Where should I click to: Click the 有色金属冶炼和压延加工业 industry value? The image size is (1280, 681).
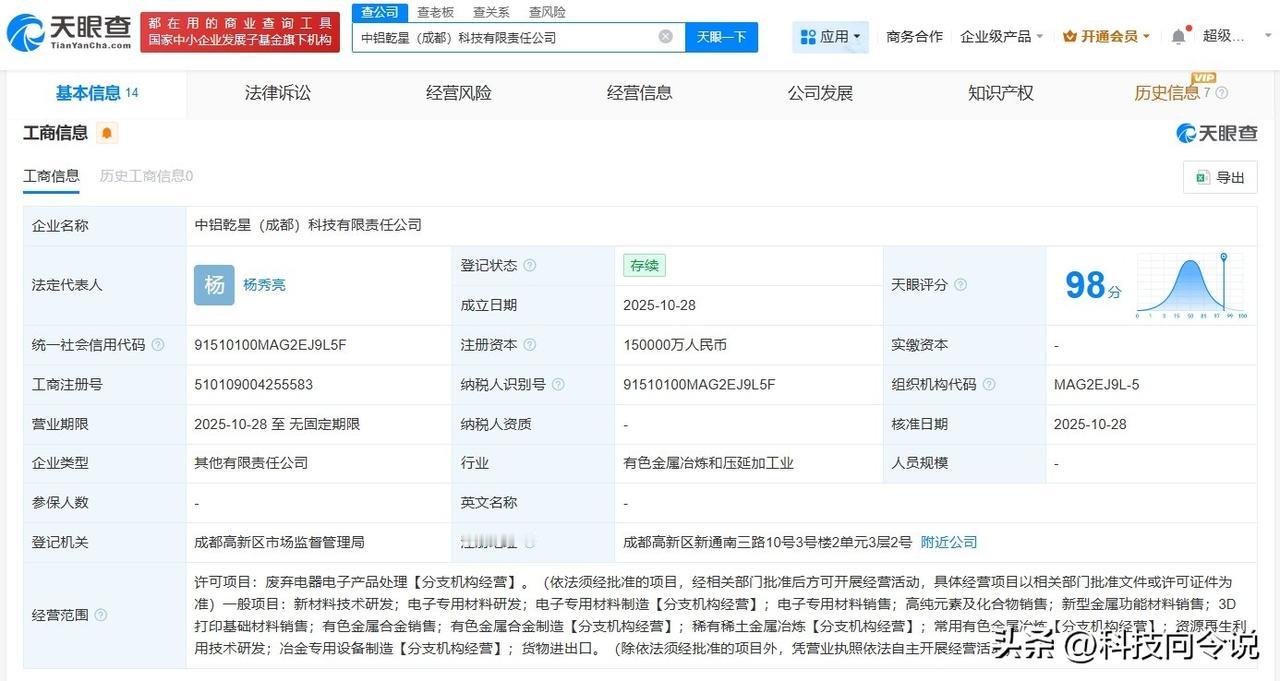[708, 463]
